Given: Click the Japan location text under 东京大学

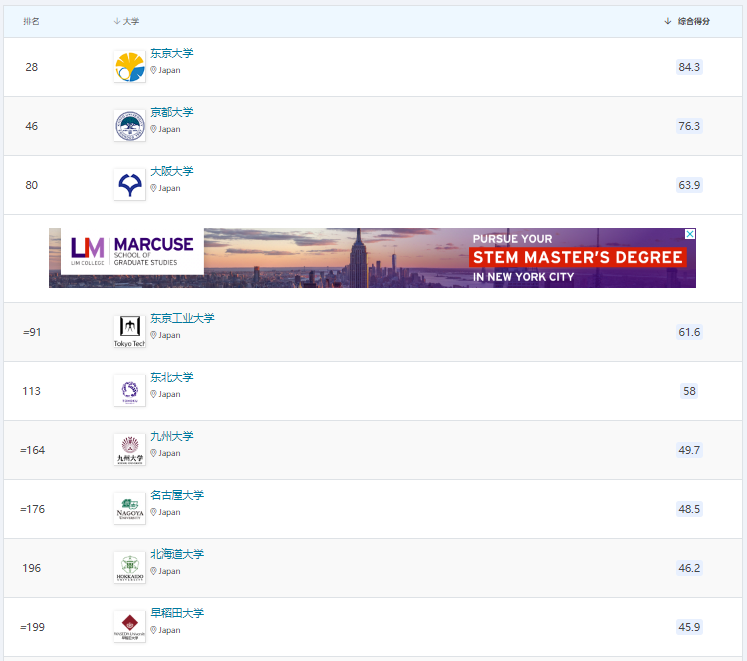Looking at the screenshot, I should [x=169, y=70].
